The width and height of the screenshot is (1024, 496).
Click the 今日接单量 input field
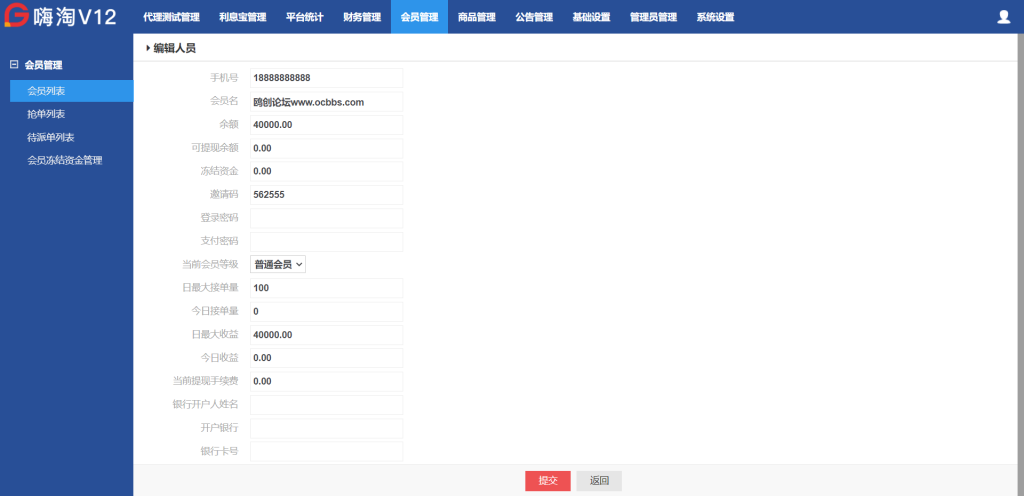pos(327,311)
